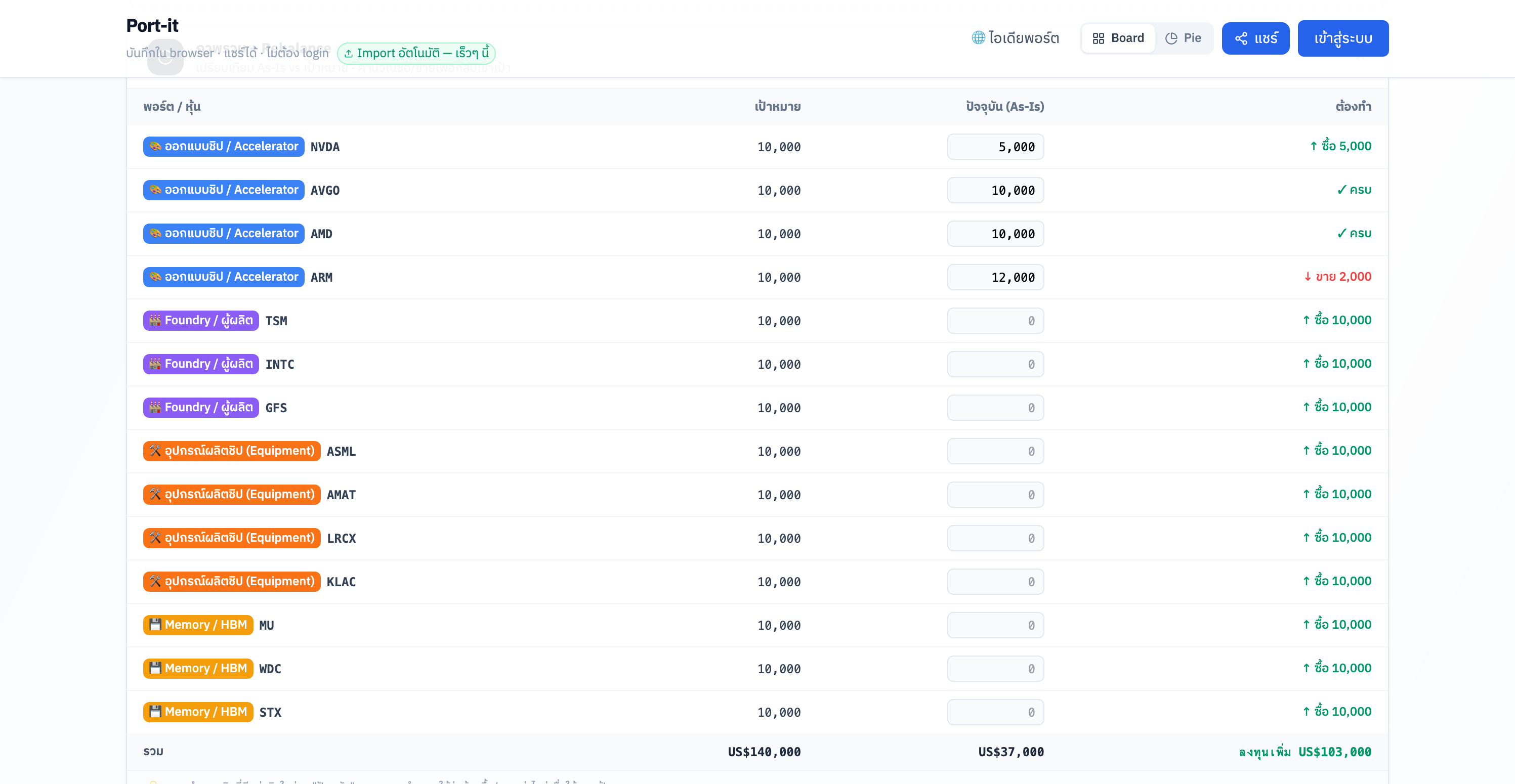Click the total target value US$140,000

coord(764,752)
